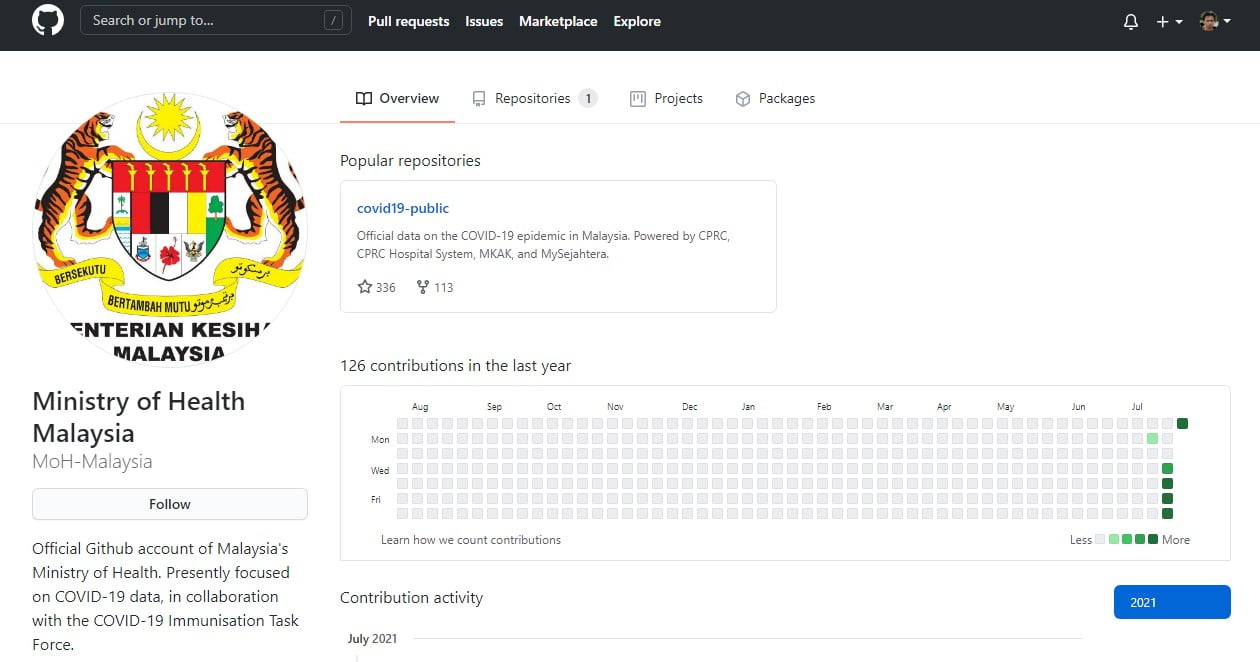Click the Contribution activity heading

[x=411, y=597]
